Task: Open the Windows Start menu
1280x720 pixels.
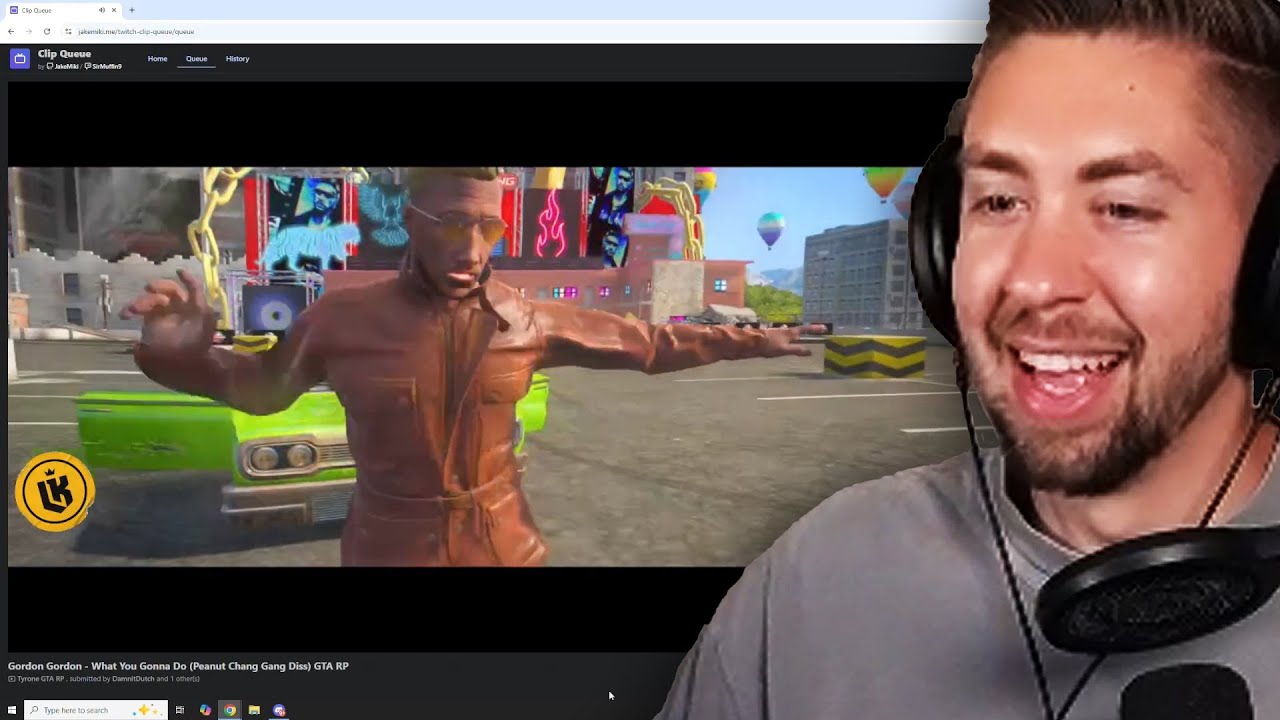Action: point(12,710)
